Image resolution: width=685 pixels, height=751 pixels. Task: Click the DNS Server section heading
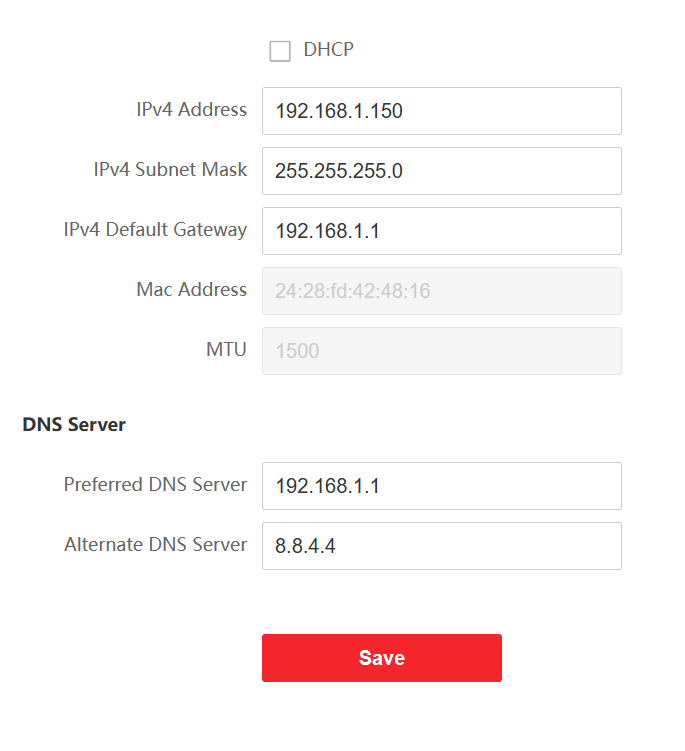point(74,425)
